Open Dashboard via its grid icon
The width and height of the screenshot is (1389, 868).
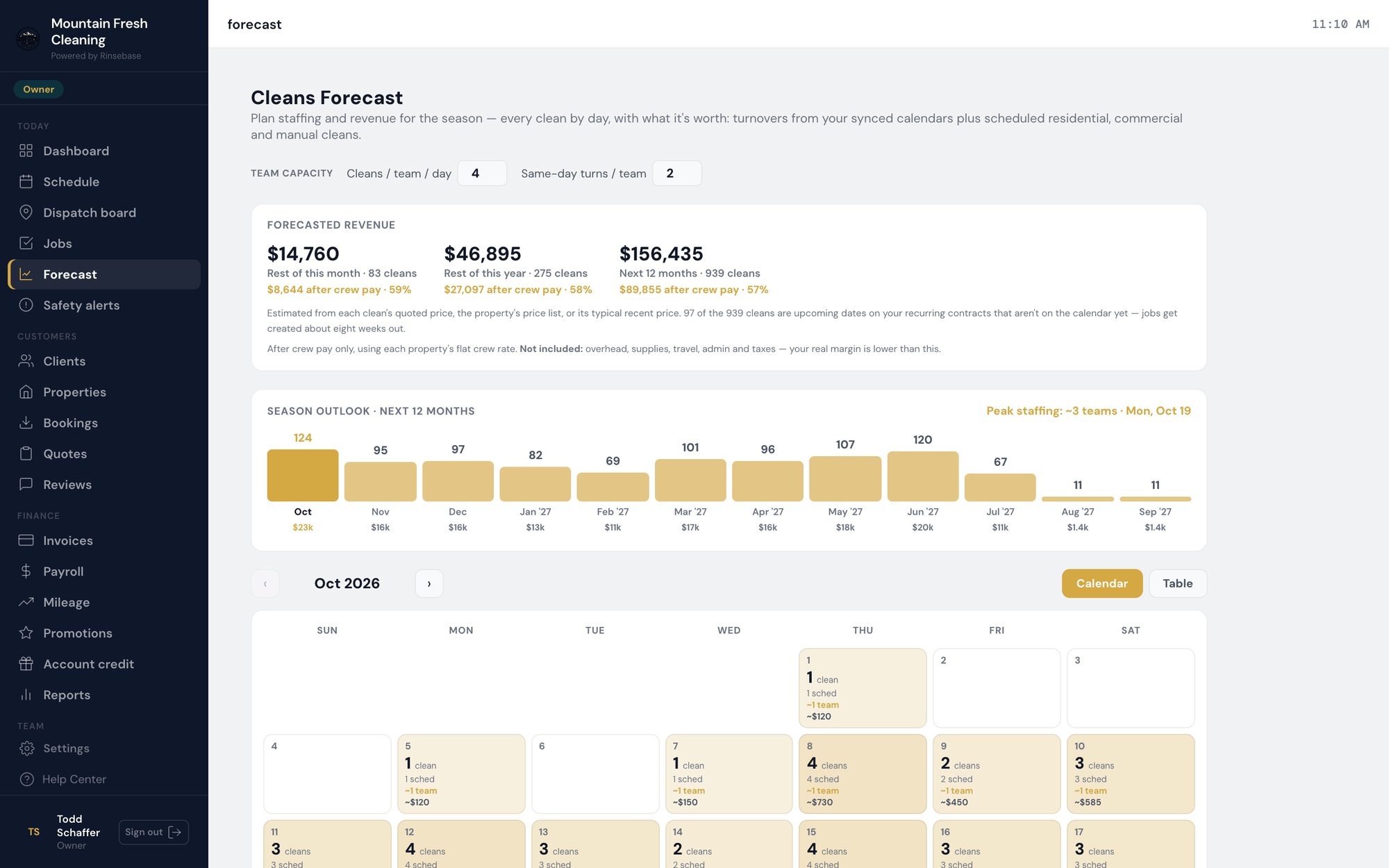[26, 151]
